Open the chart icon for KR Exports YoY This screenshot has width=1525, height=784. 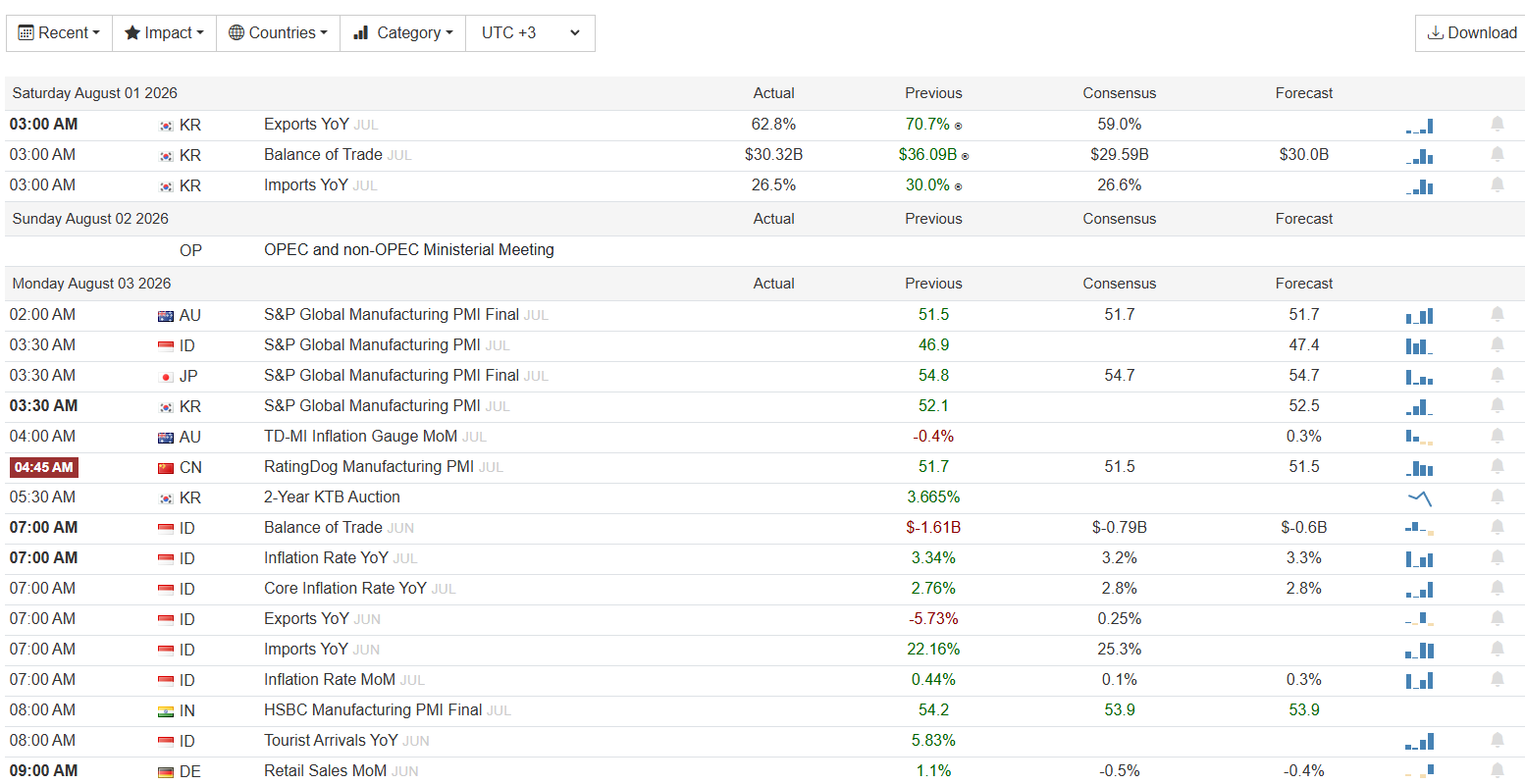click(1419, 126)
